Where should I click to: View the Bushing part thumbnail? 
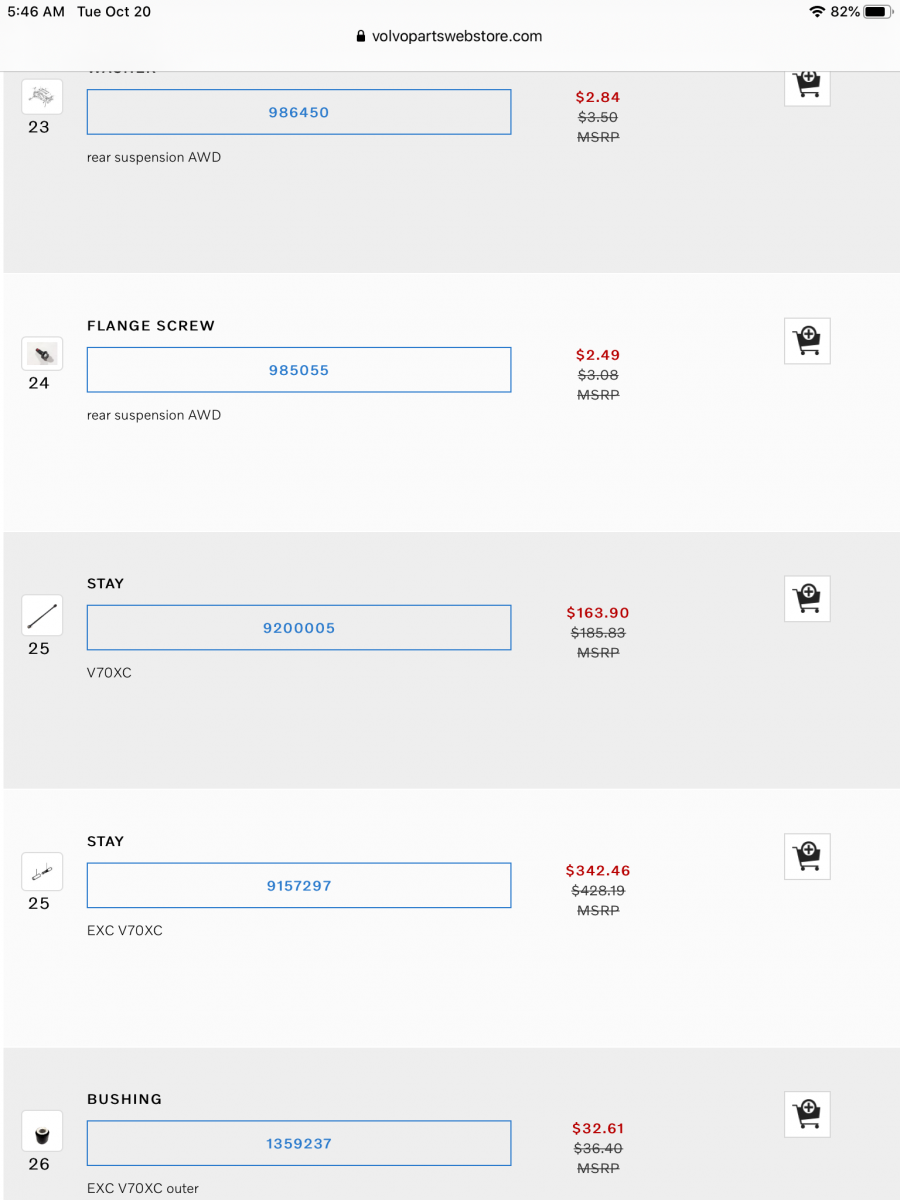[x=41, y=1130]
